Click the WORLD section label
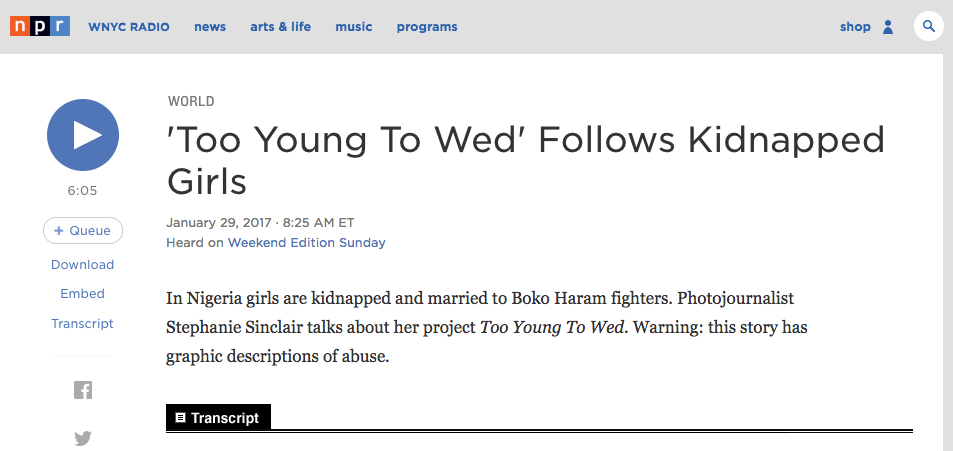The image size is (953, 451). pos(191,102)
